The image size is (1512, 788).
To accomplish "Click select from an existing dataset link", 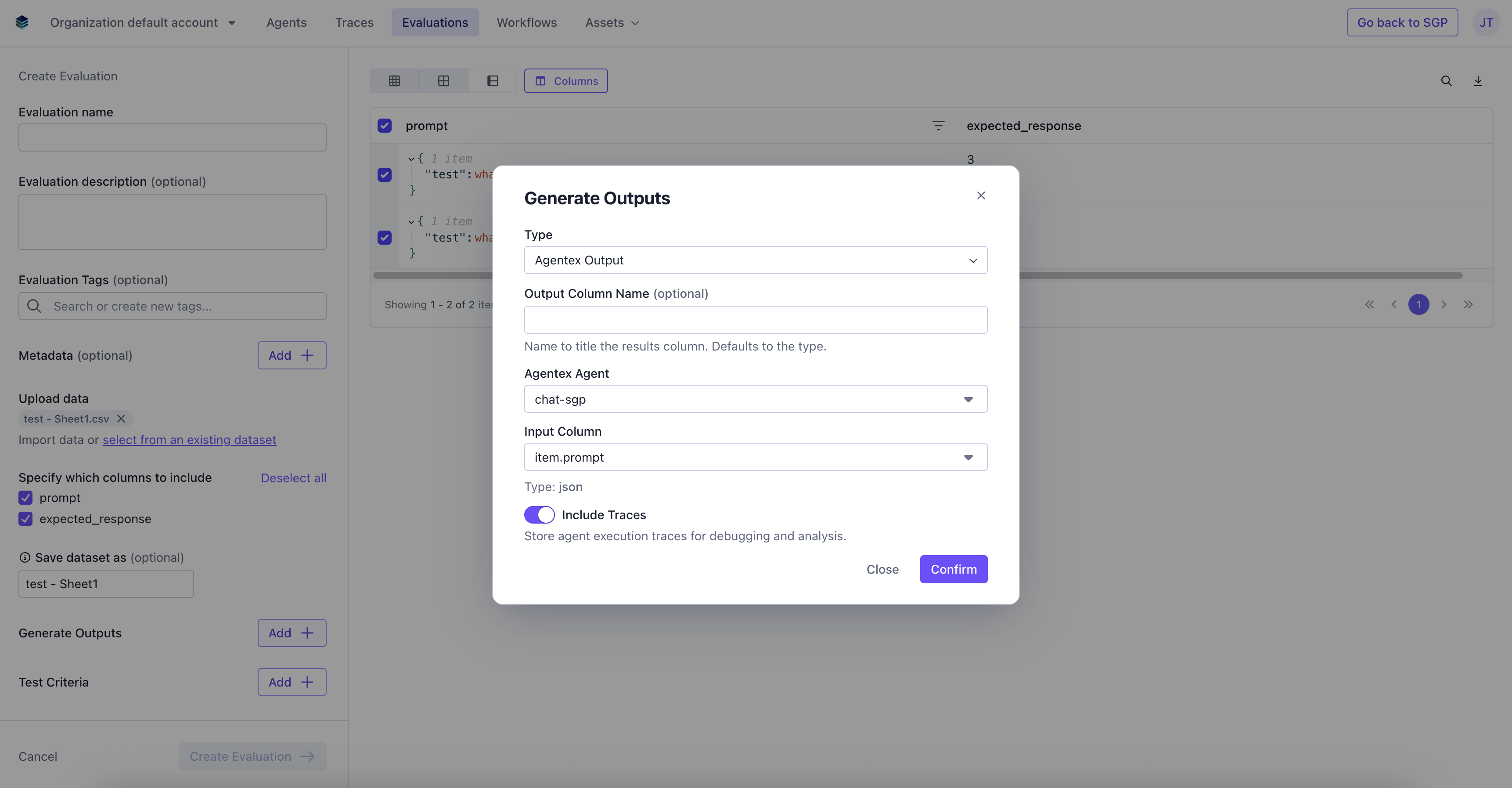I will [189, 440].
